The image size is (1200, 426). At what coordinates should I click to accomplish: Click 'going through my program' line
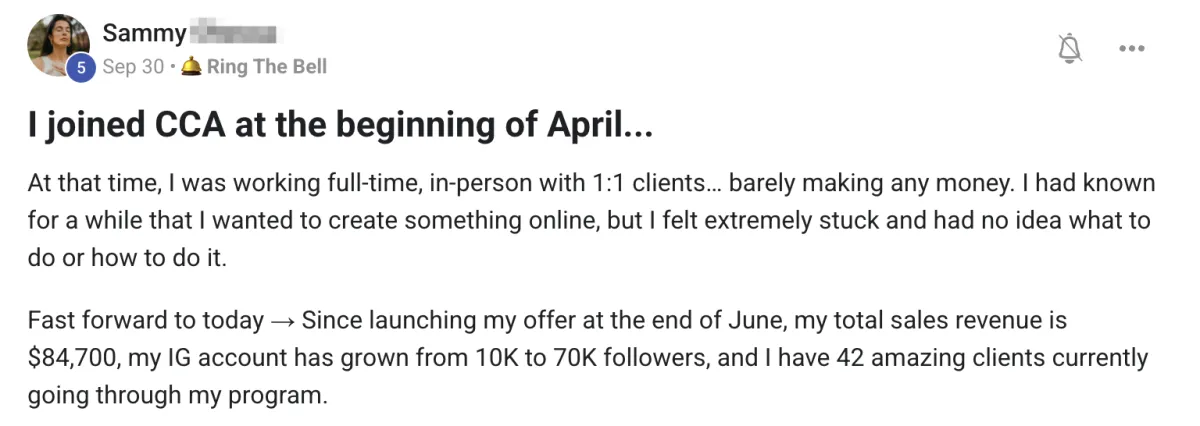coord(178,395)
